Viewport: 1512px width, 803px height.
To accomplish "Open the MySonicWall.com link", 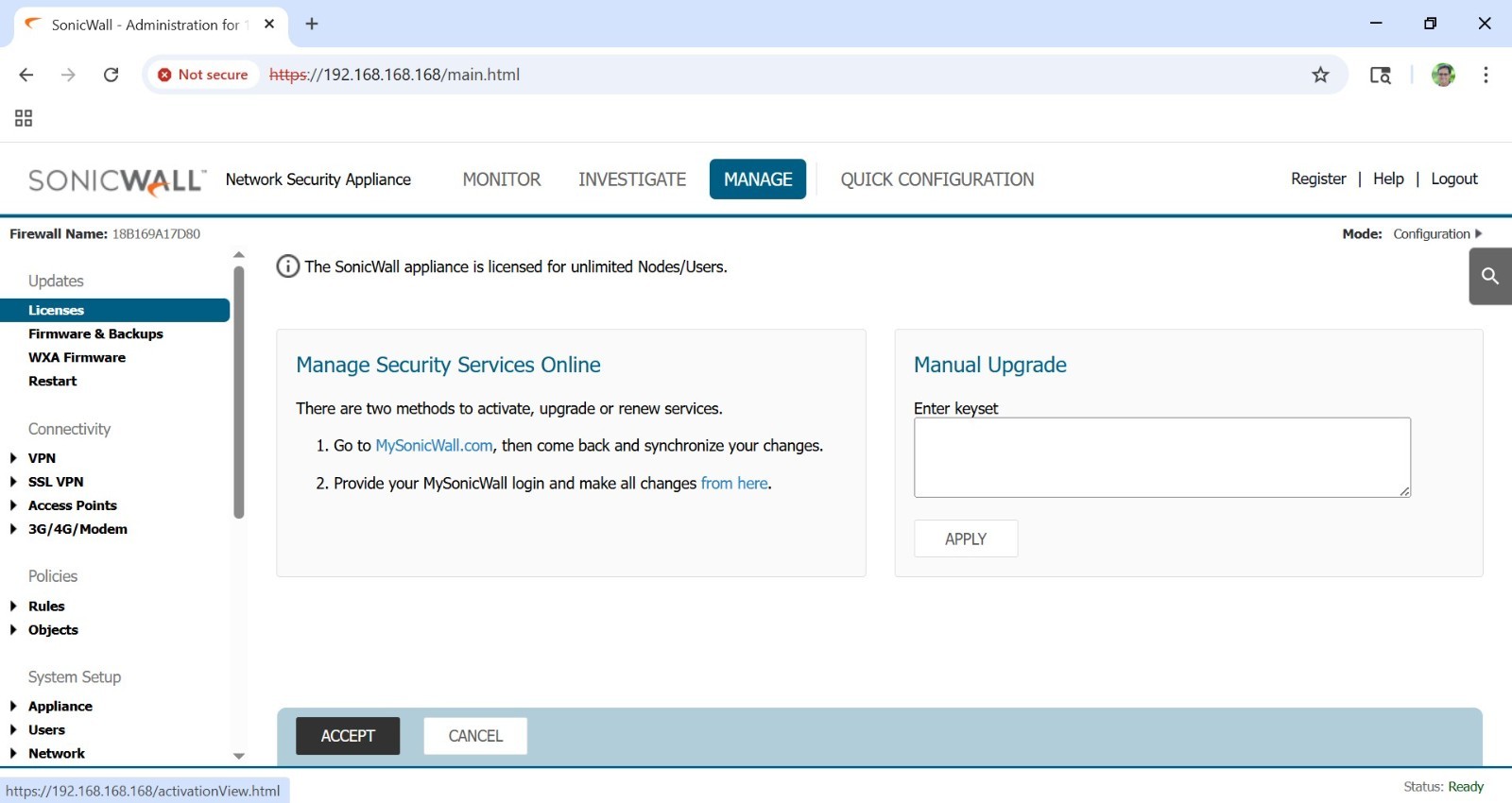I will coord(434,446).
